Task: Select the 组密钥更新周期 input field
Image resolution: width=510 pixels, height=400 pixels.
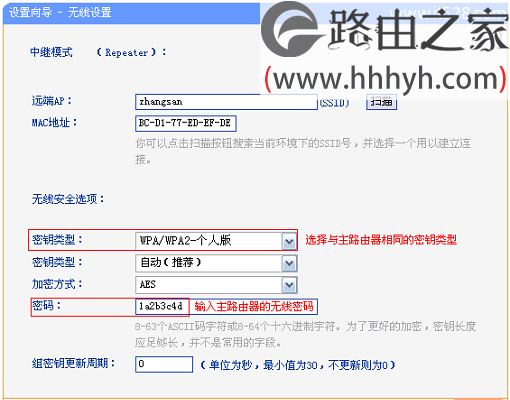Action: click(164, 364)
